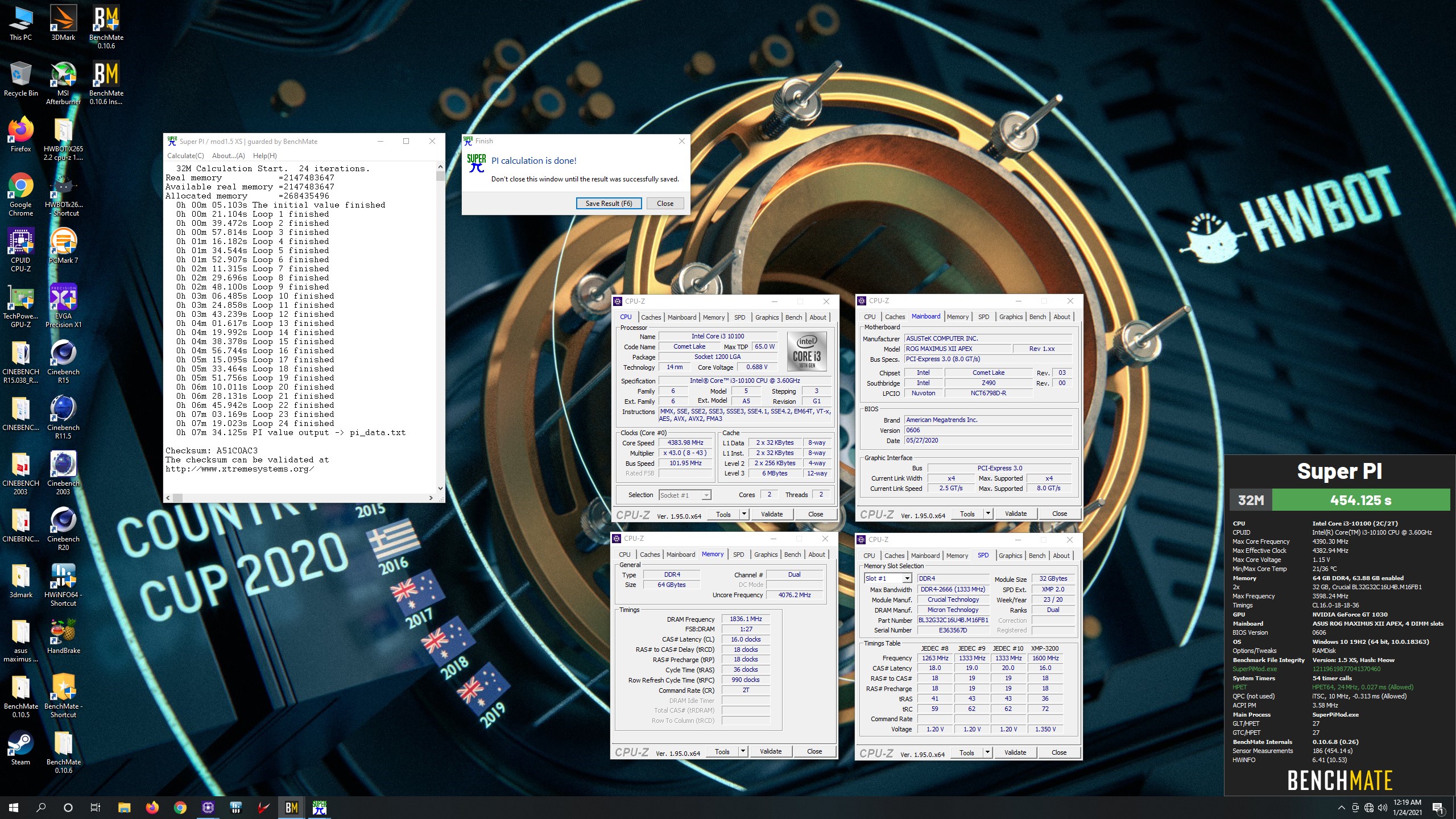Switch to Super PI taskbar button
This screenshot has width=1456, height=819.
click(319, 808)
